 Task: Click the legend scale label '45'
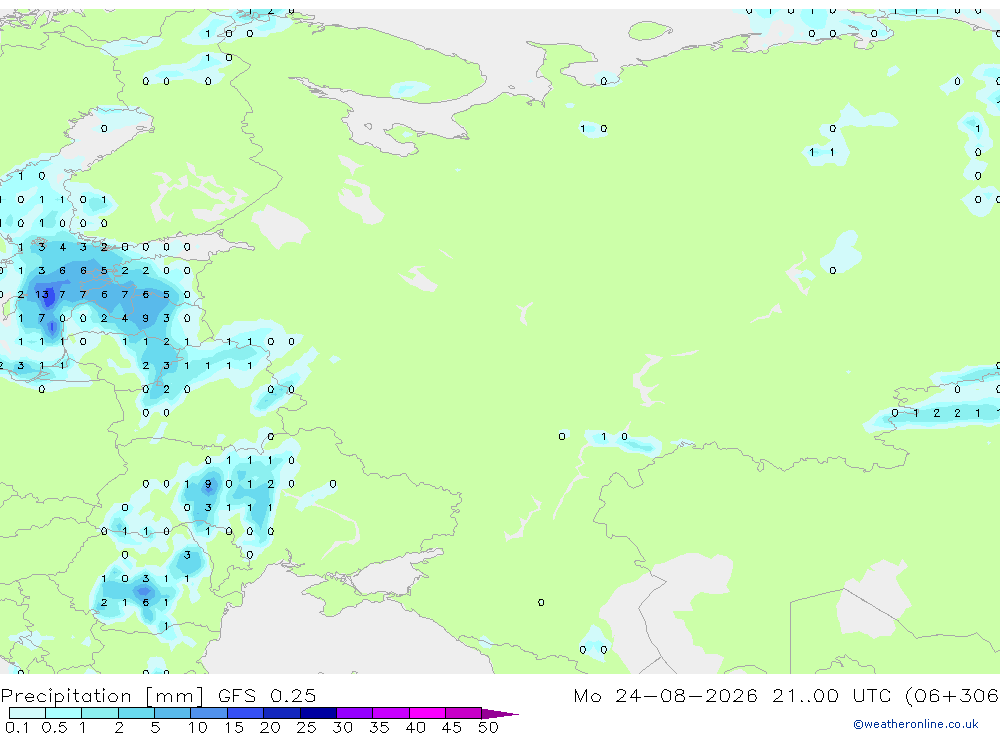click(x=452, y=727)
